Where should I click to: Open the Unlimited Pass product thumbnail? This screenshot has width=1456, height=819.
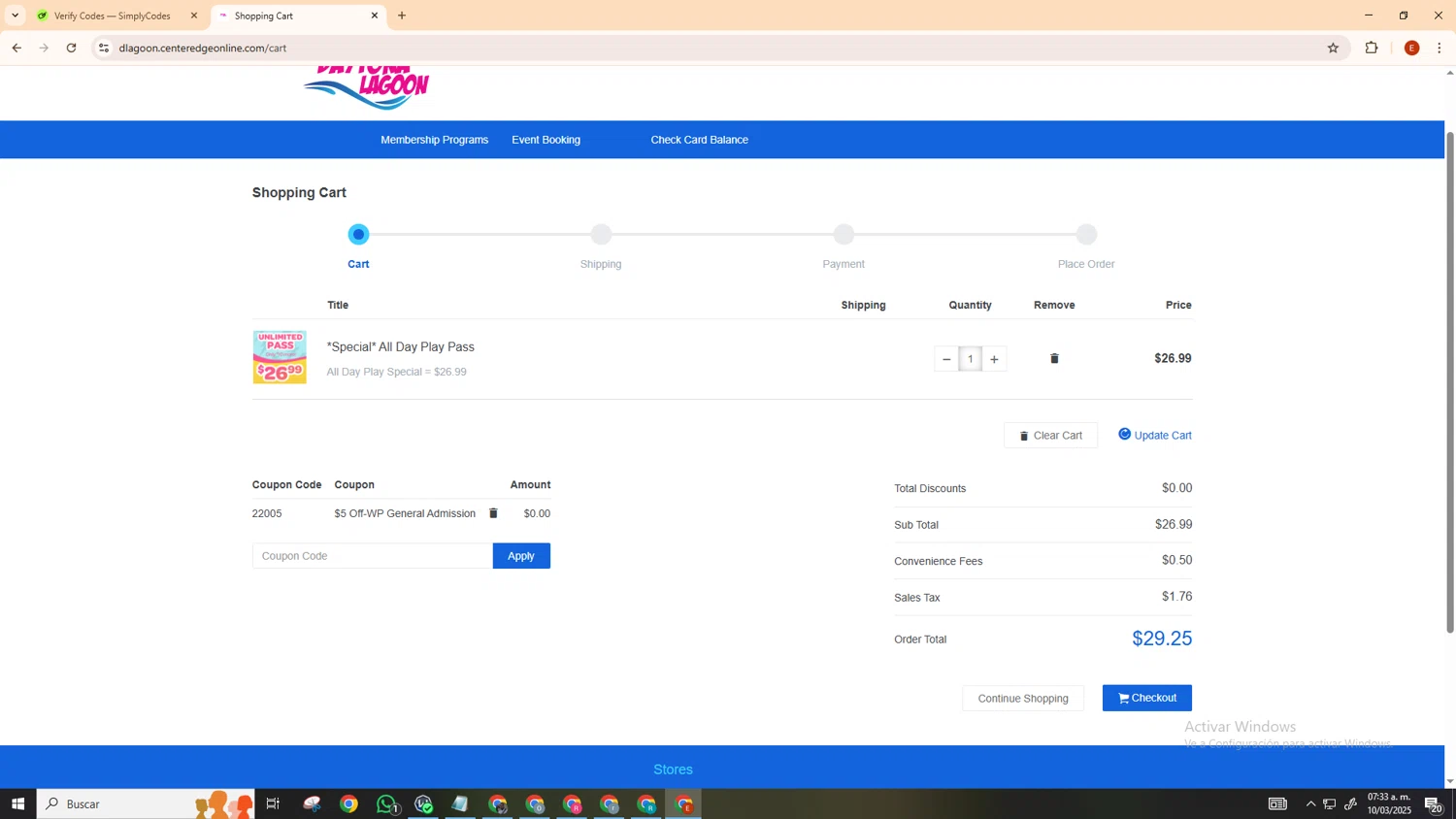pyautogui.click(x=280, y=357)
